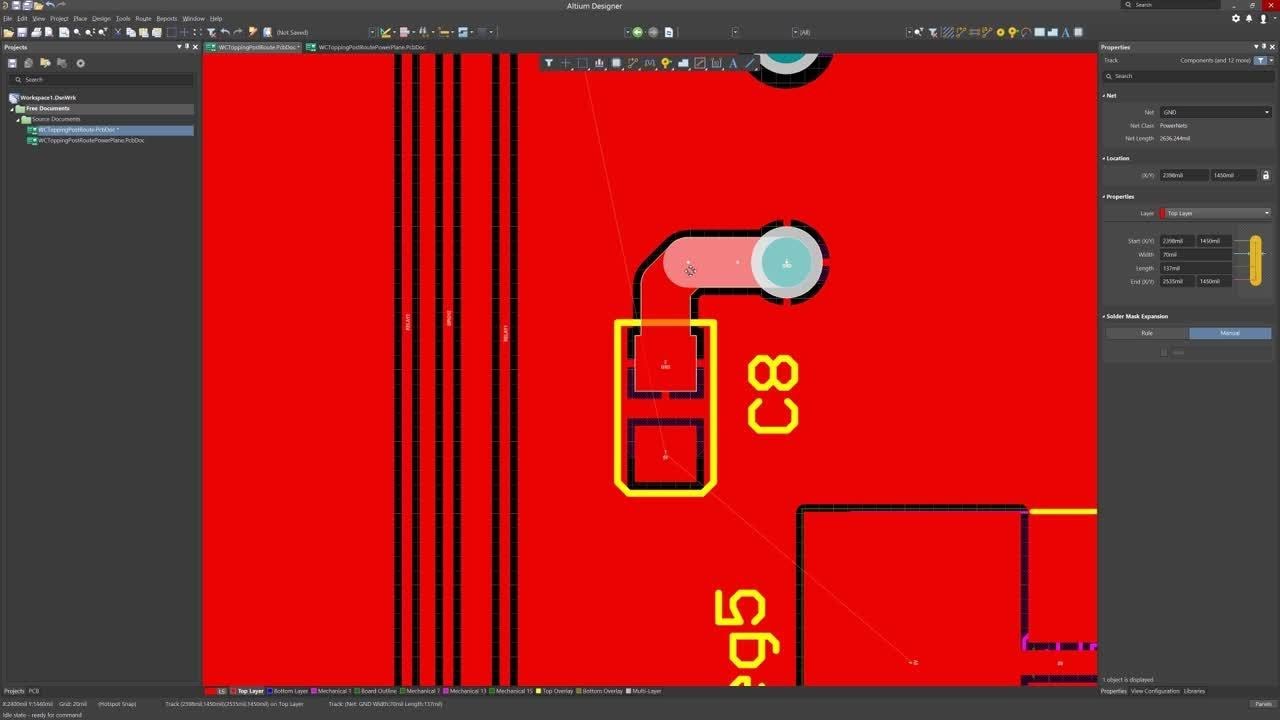Screen dimensions: 1280x720
Task: Click the Top Overlay layer color swatch
Action: pos(539,691)
